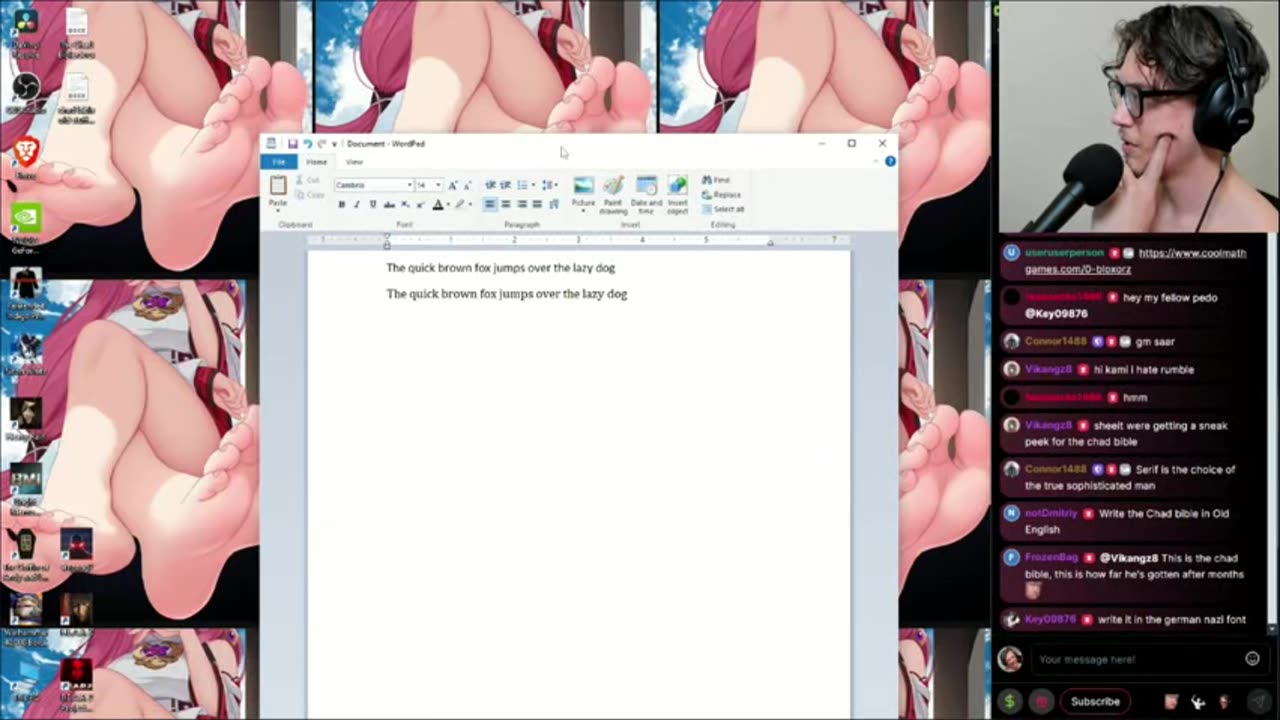This screenshot has height=720, width=1280.
Task: Start a bulleted list
Action: (x=522, y=185)
